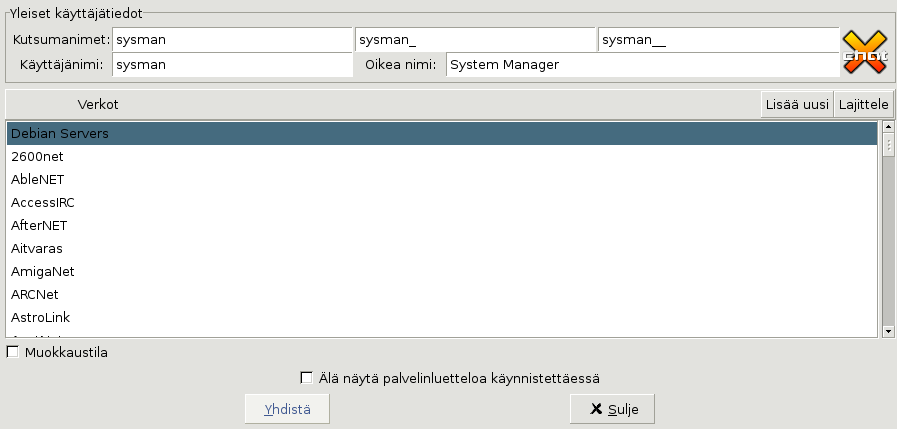Focus second nickname field containing sysman_
Viewport: 897px width, 429px height.
(475, 40)
